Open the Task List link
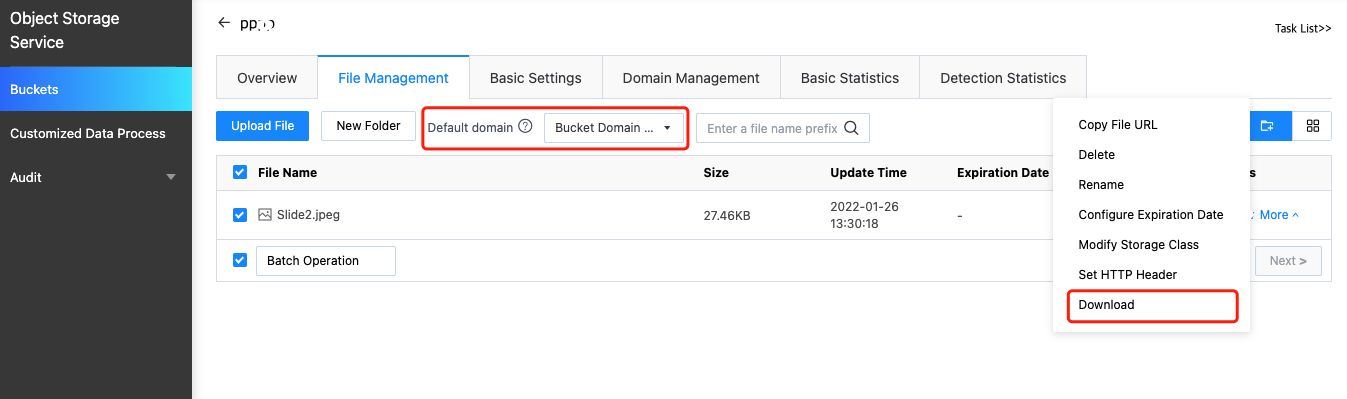The width and height of the screenshot is (1347, 399). 1303,29
